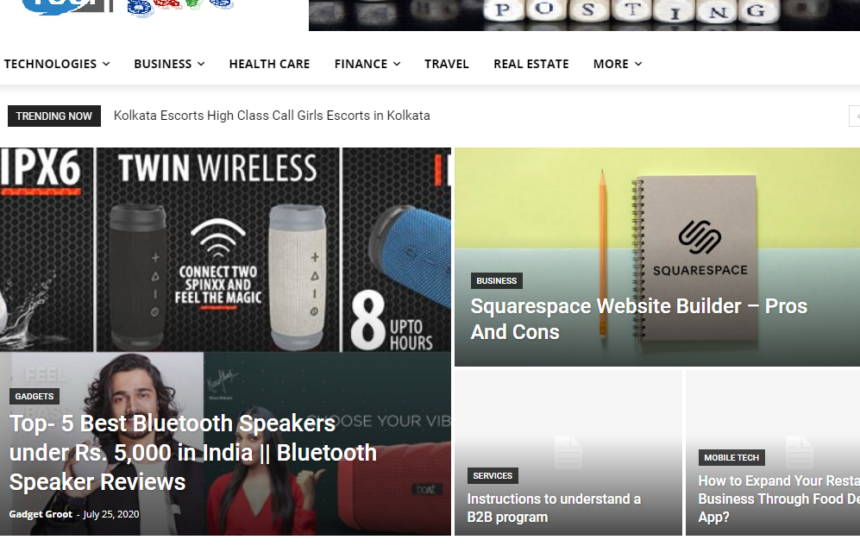Click the site logo at top left
The height and width of the screenshot is (546, 860).
(126, 7)
